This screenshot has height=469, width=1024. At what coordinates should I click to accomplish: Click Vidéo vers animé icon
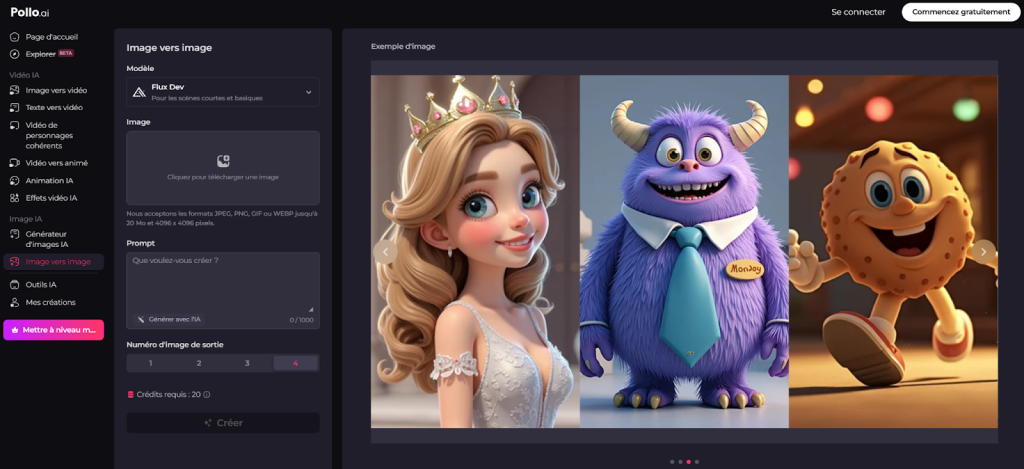tap(14, 163)
